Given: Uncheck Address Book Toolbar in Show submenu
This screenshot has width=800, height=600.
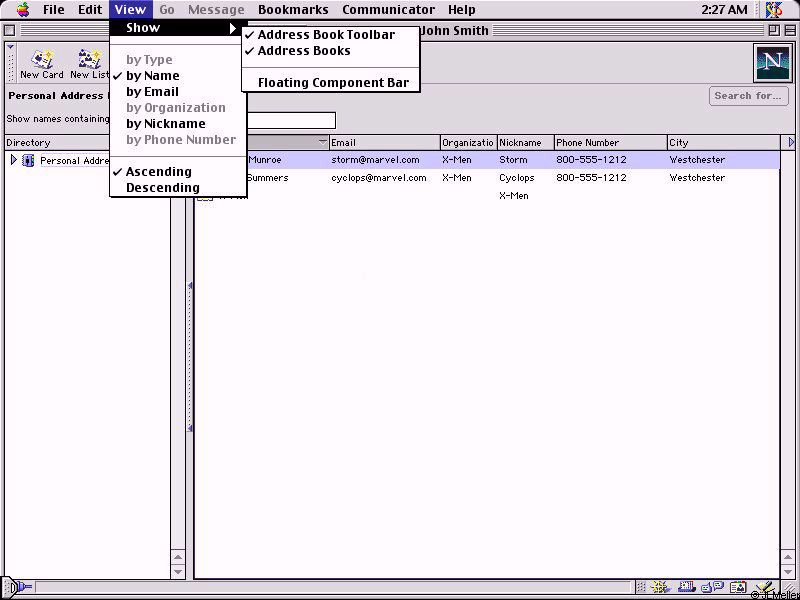Looking at the screenshot, I should pyautogui.click(x=326, y=35).
